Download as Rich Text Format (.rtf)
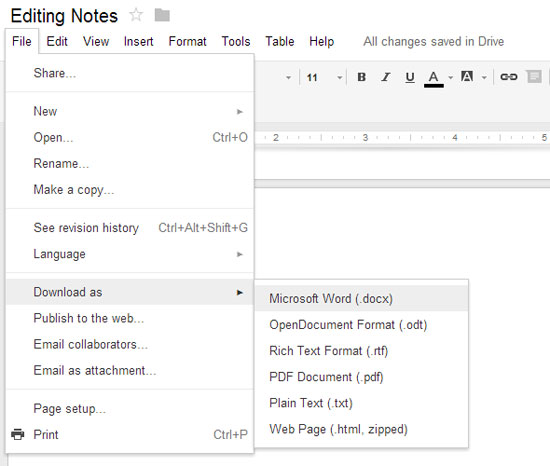 pos(361,351)
